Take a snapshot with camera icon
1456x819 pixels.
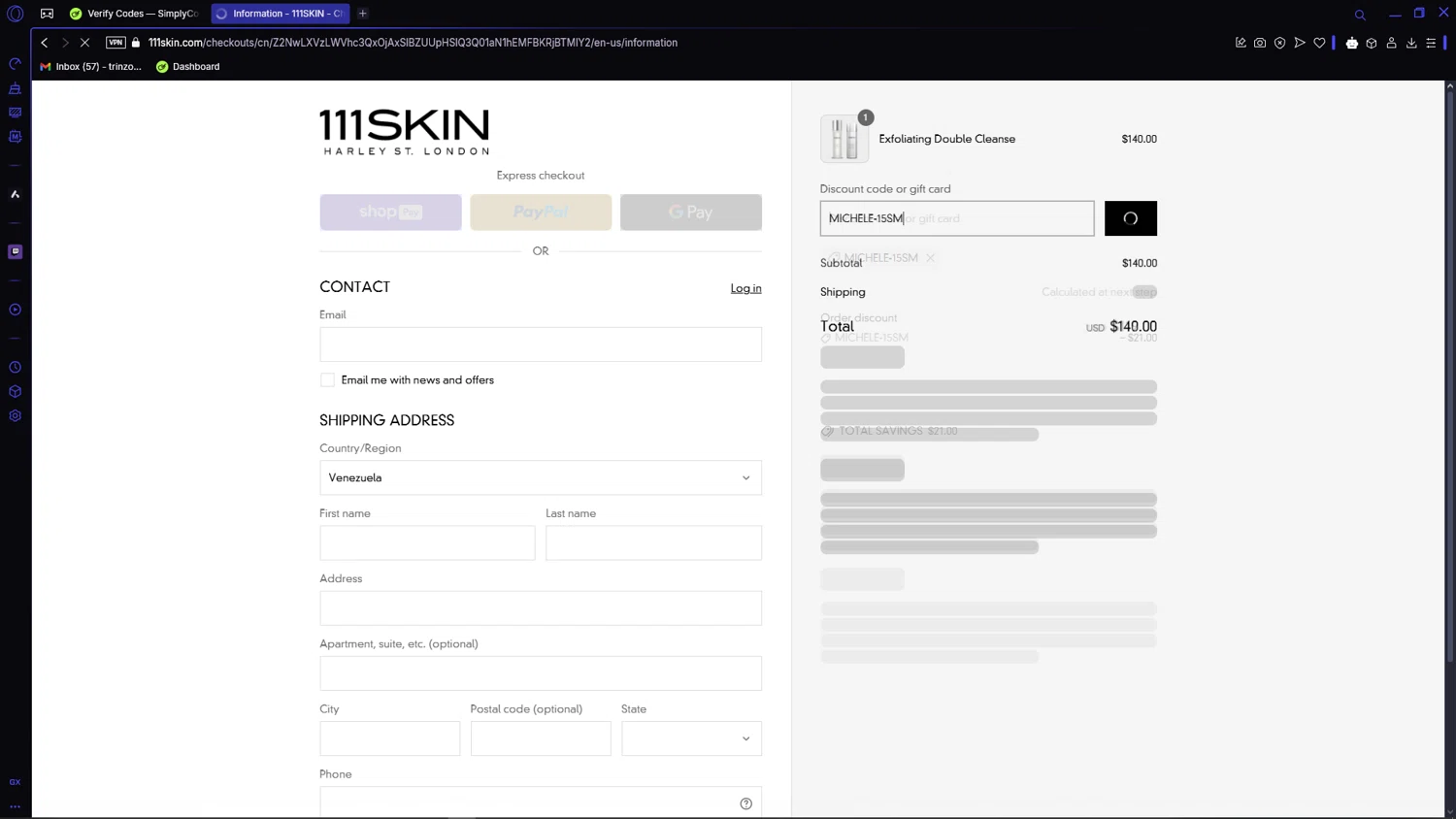[x=1260, y=43]
